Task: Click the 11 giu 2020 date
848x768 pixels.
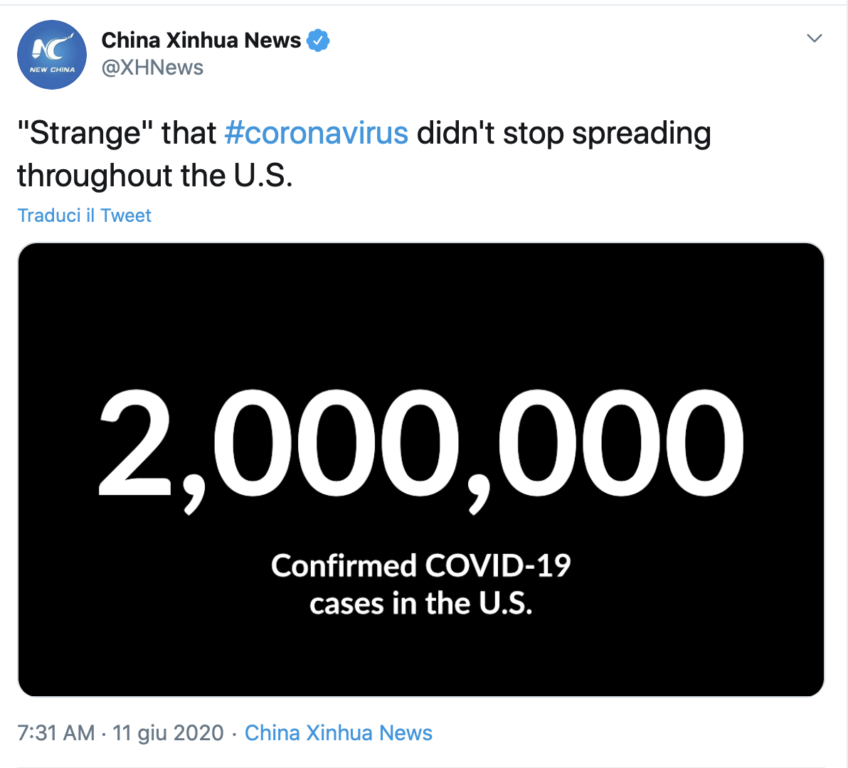Action: pos(168,733)
